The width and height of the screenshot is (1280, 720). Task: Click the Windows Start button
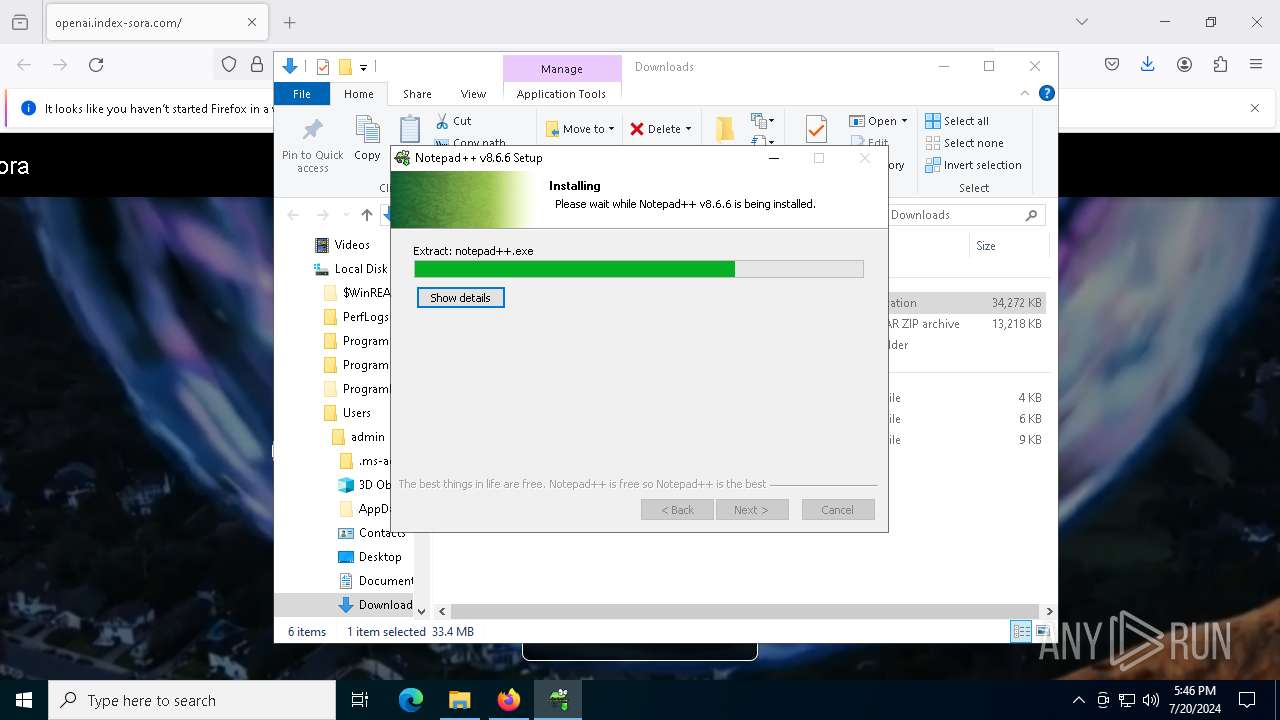pyautogui.click(x=24, y=700)
